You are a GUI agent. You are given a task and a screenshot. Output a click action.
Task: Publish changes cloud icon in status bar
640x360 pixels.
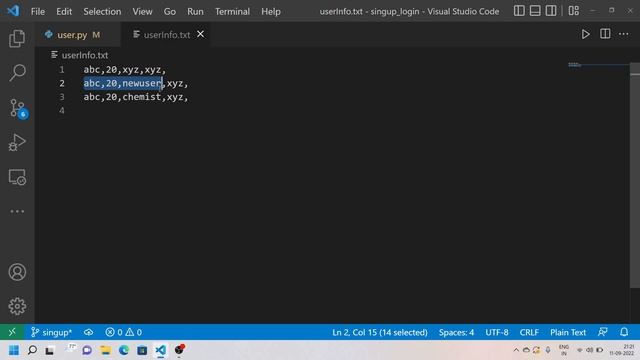click(x=88, y=332)
